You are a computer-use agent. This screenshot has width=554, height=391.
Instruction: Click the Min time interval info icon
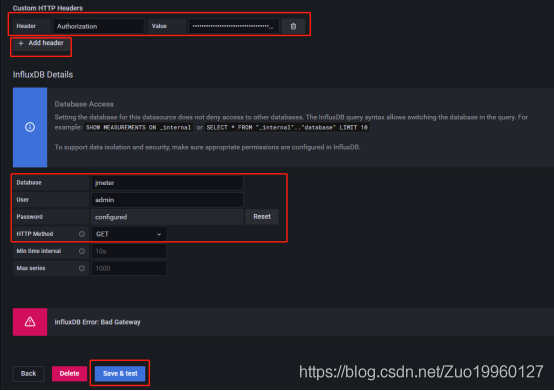tap(82, 251)
